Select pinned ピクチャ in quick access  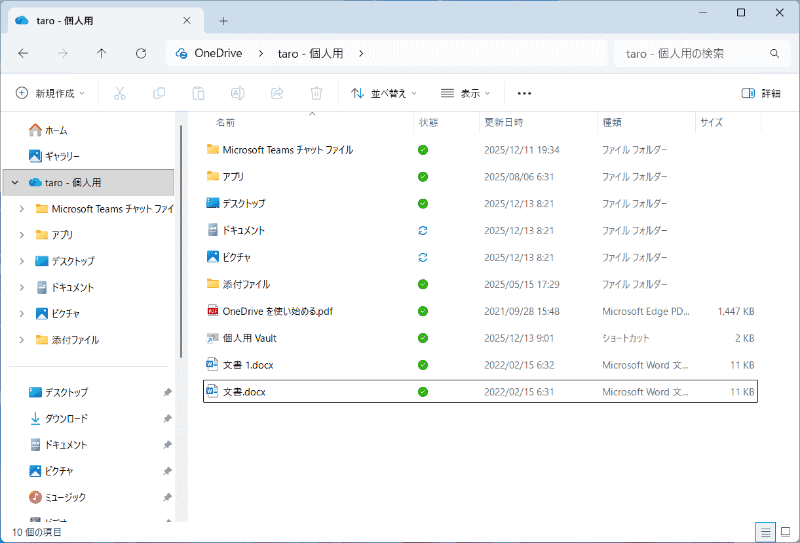[51, 471]
